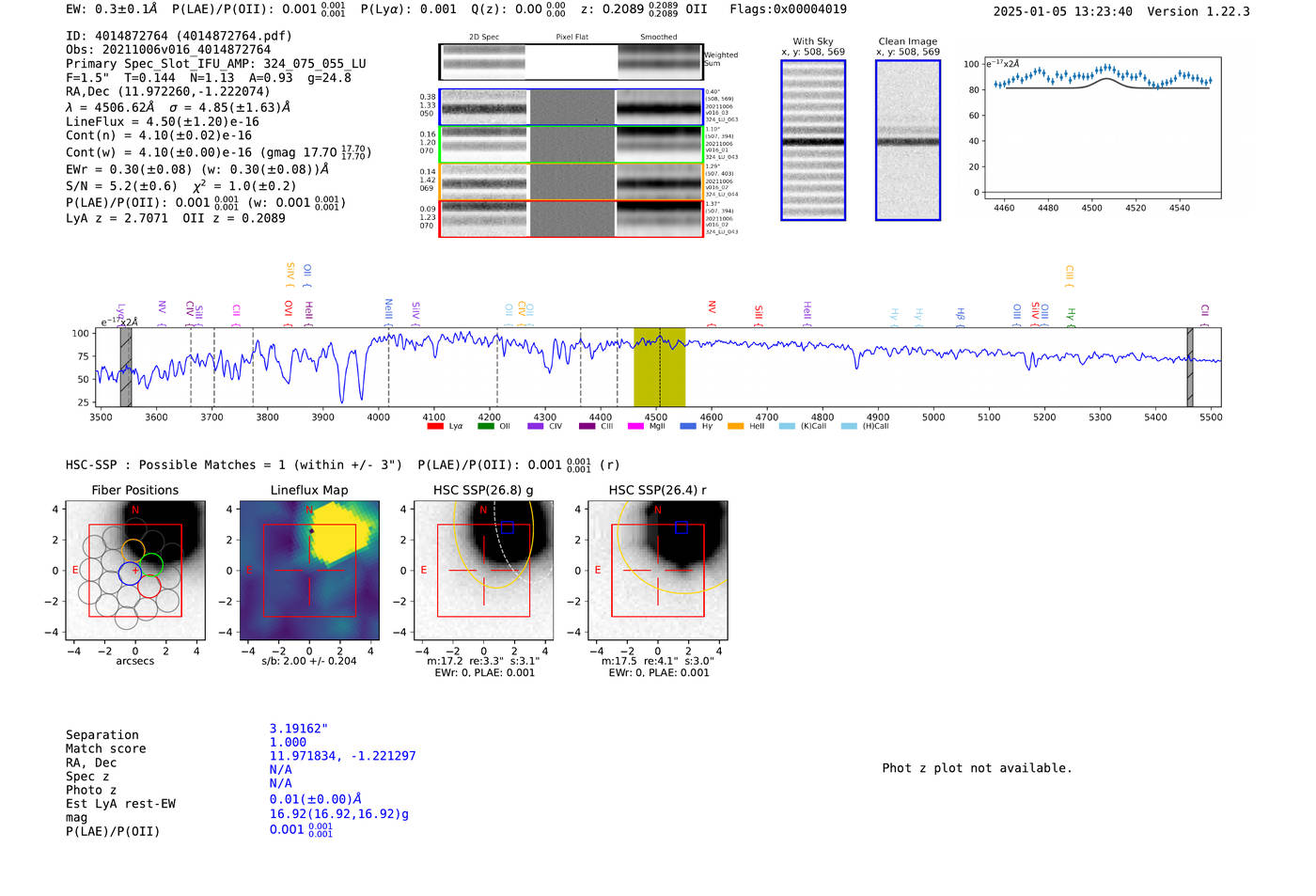Click the 'Phot z plot not available.' message

[x=977, y=768]
